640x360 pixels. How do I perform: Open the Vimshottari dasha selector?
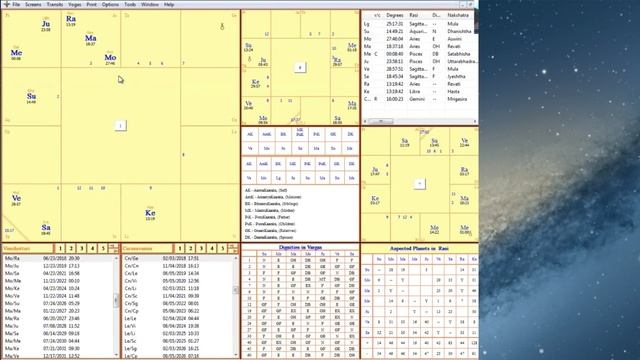point(28,248)
